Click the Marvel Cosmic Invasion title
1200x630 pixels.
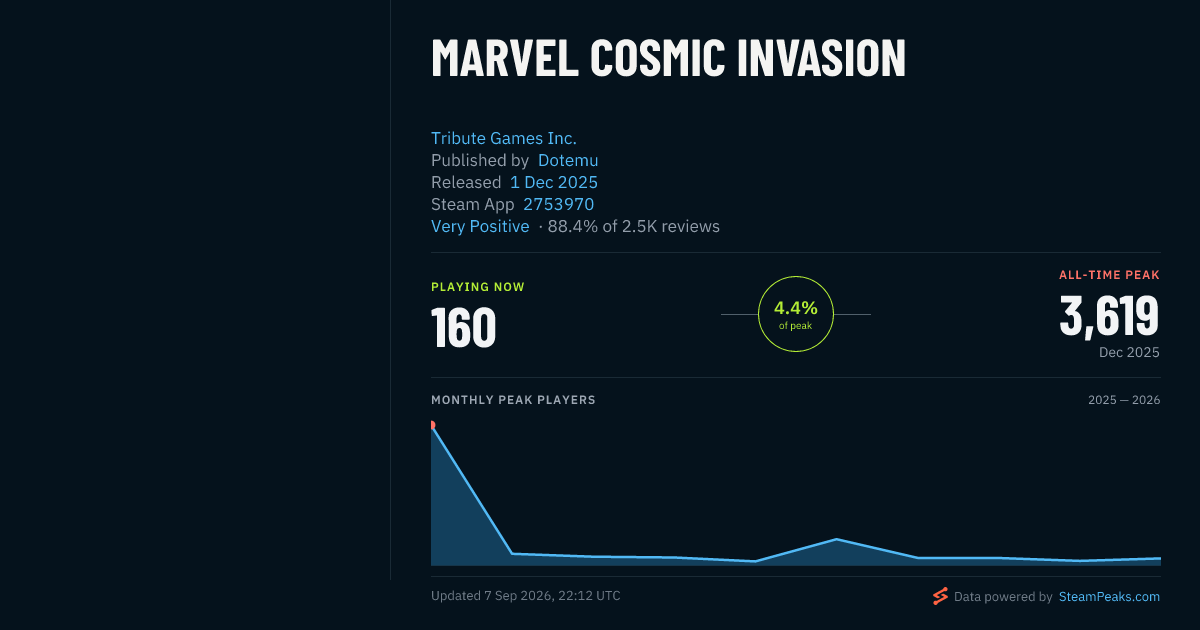click(x=668, y=58)
